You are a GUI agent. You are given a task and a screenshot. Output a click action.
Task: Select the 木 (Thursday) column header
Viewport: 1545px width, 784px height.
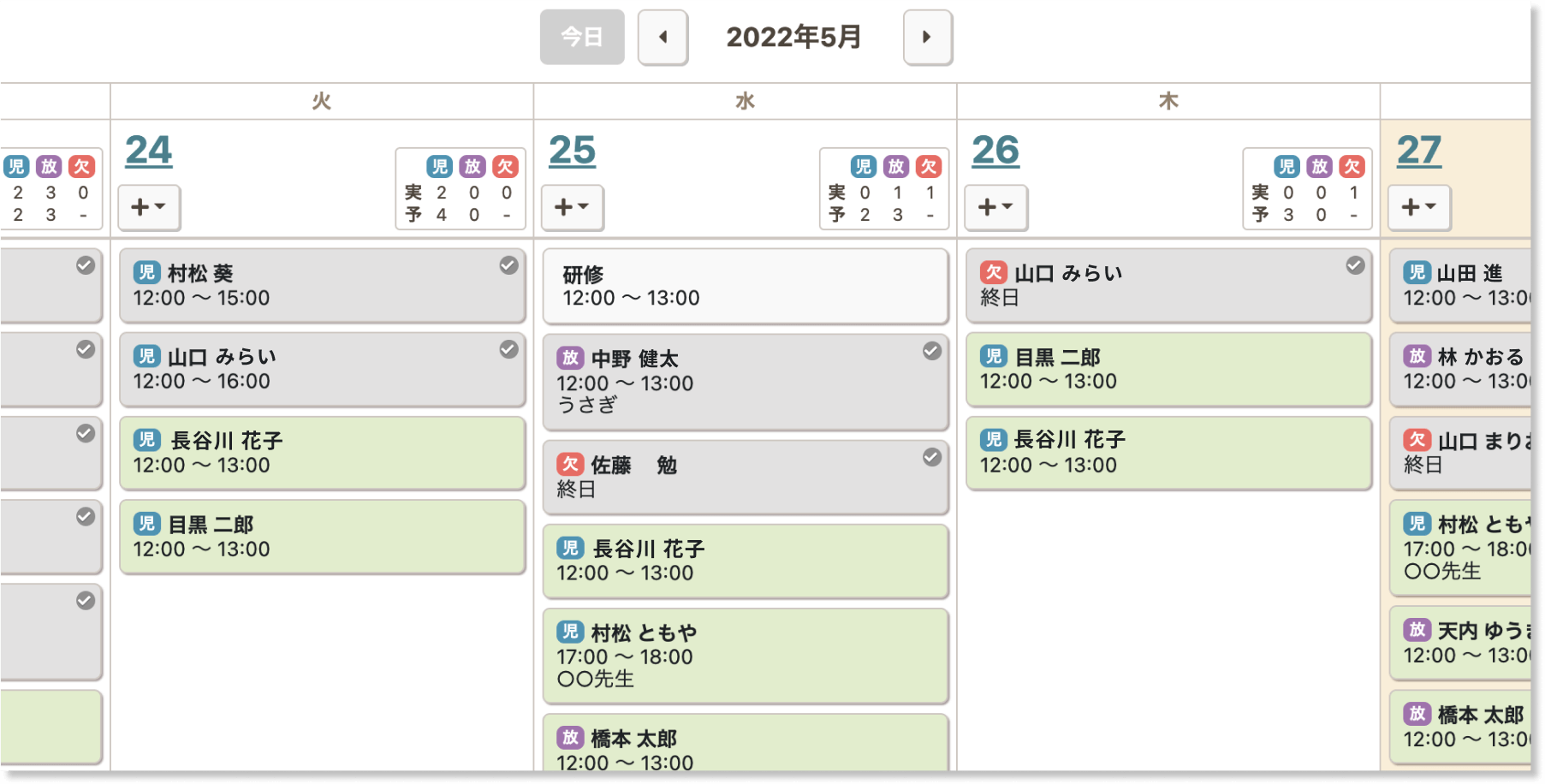1168,101
